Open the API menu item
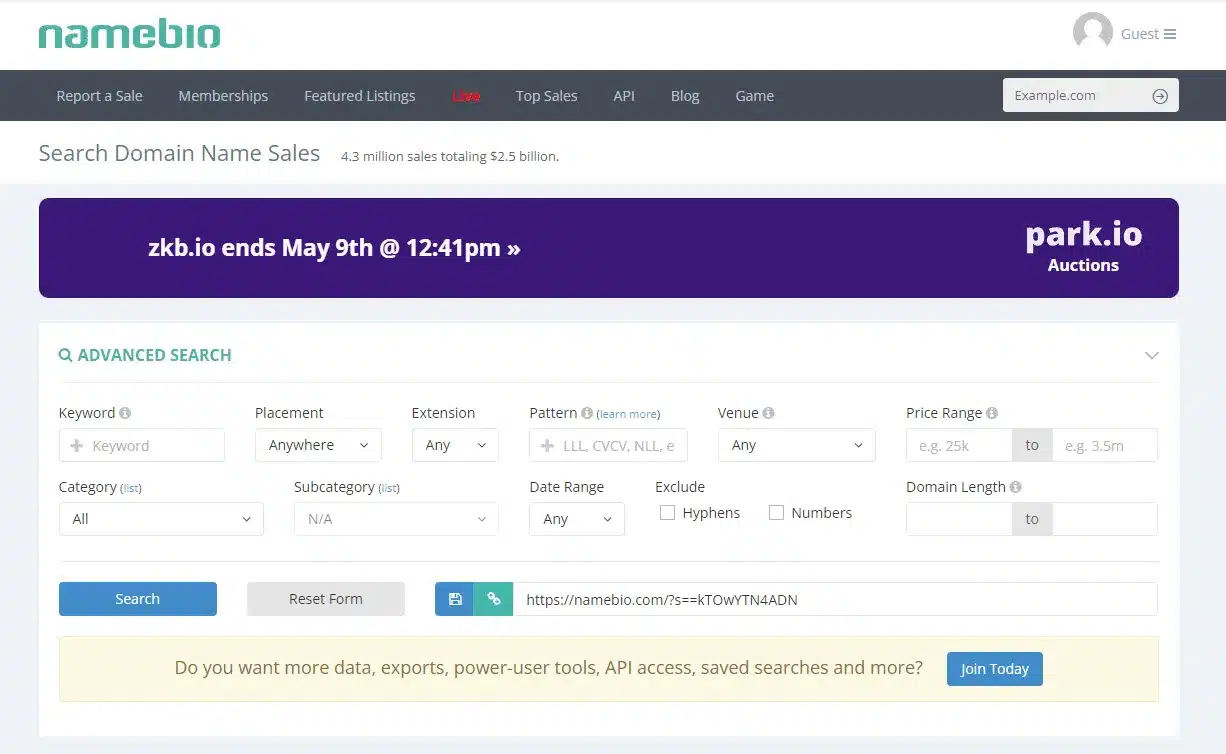The height and width of the screenshot is (754, 1226). pyautogui.click(x=624, y=96)
